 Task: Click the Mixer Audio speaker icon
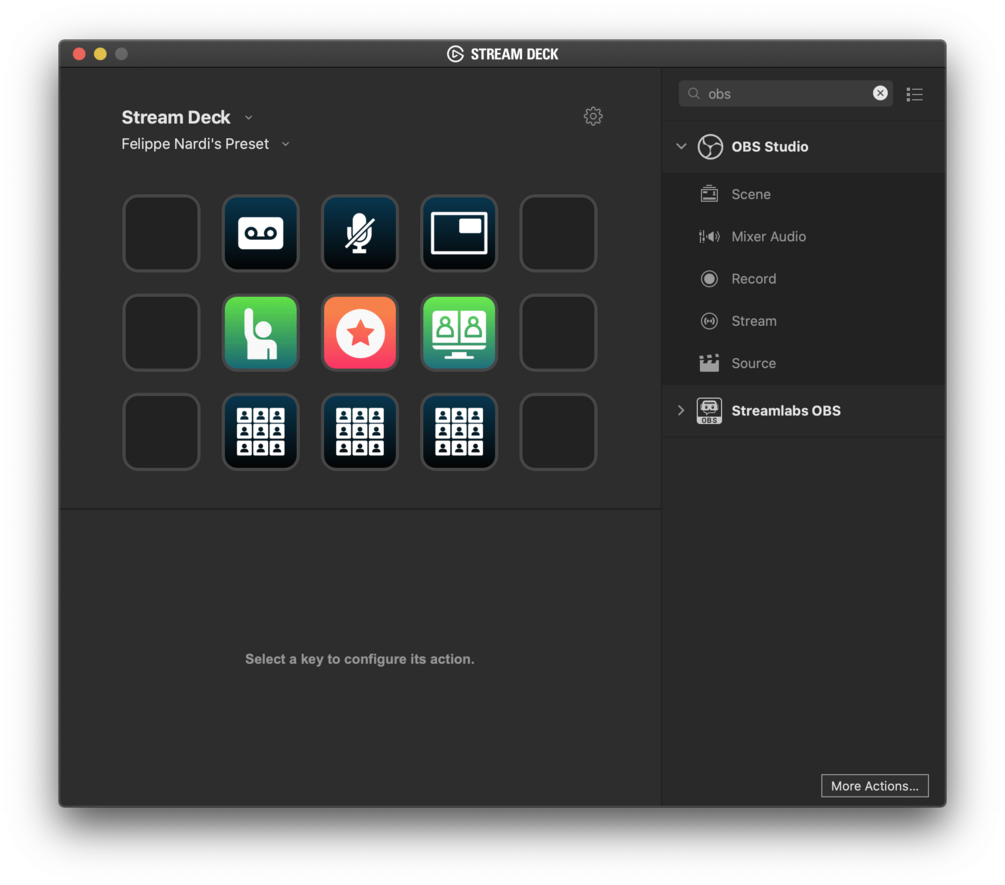(709, 236)
